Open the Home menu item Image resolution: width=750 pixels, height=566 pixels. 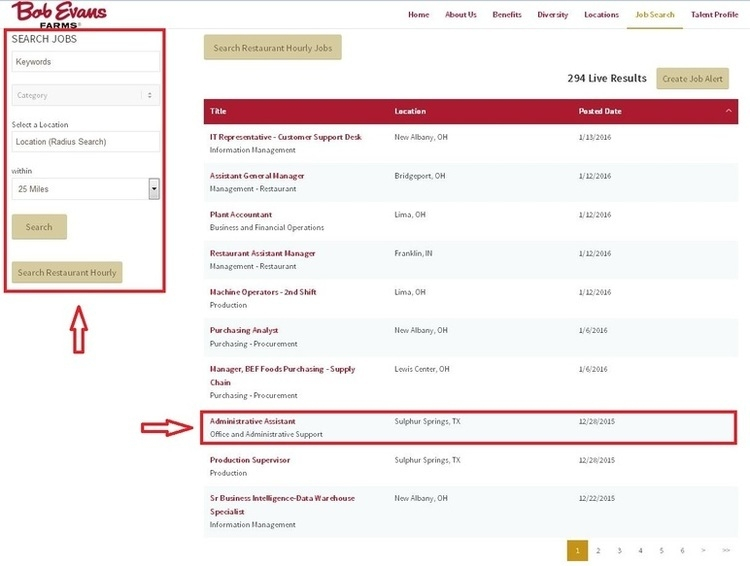419,15
